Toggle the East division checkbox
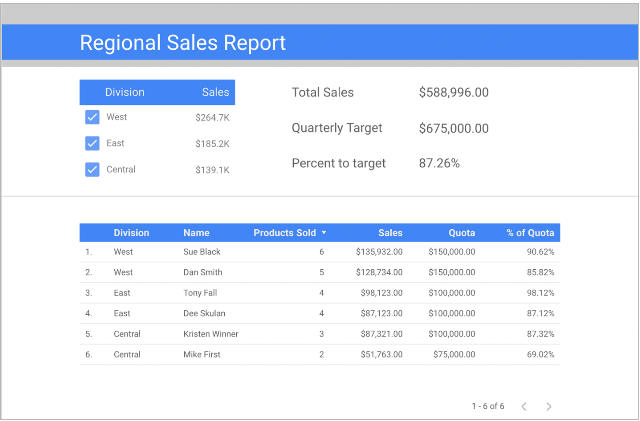640x421 pixels. [x=92, y=143]
